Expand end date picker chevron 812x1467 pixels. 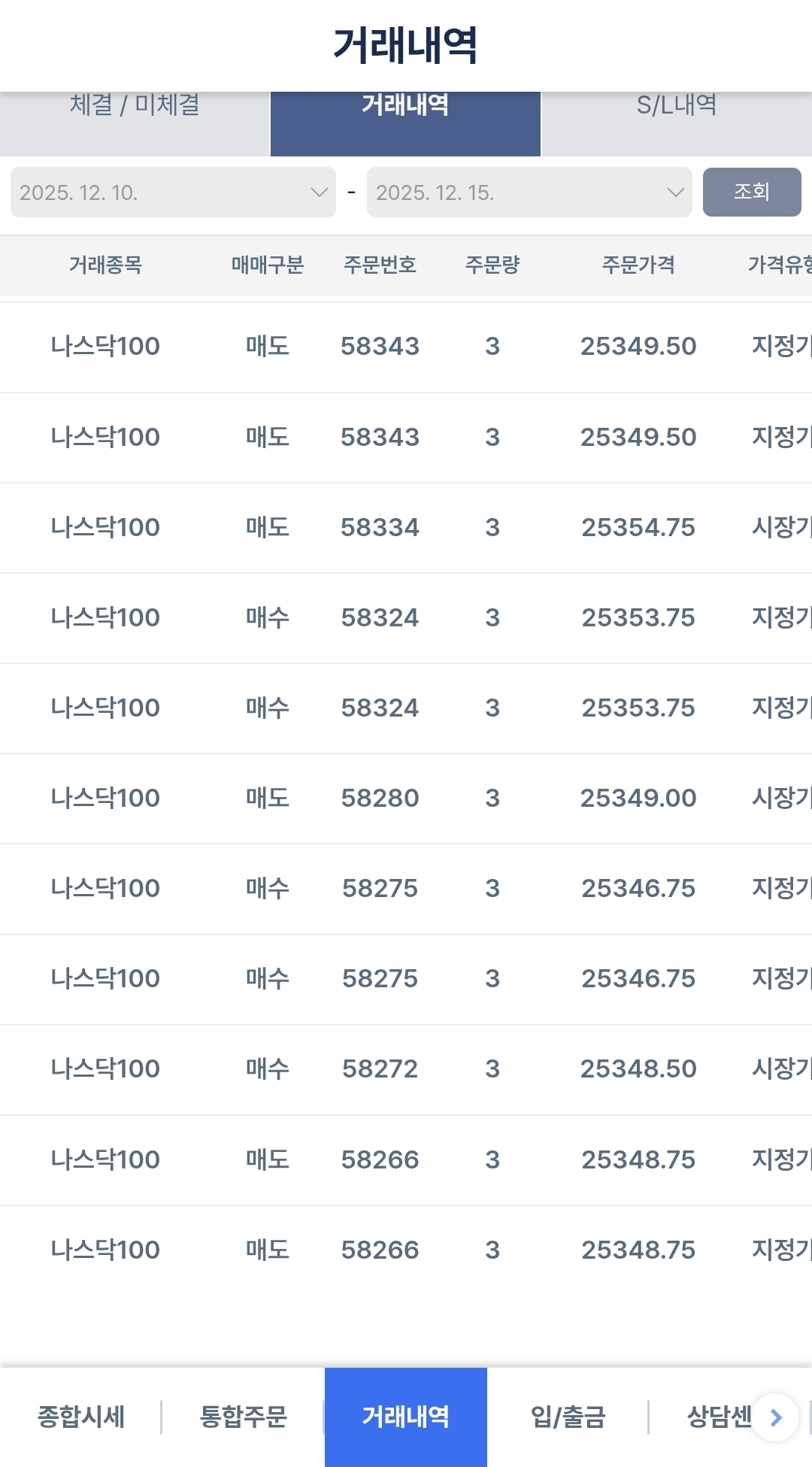point(675,192)
